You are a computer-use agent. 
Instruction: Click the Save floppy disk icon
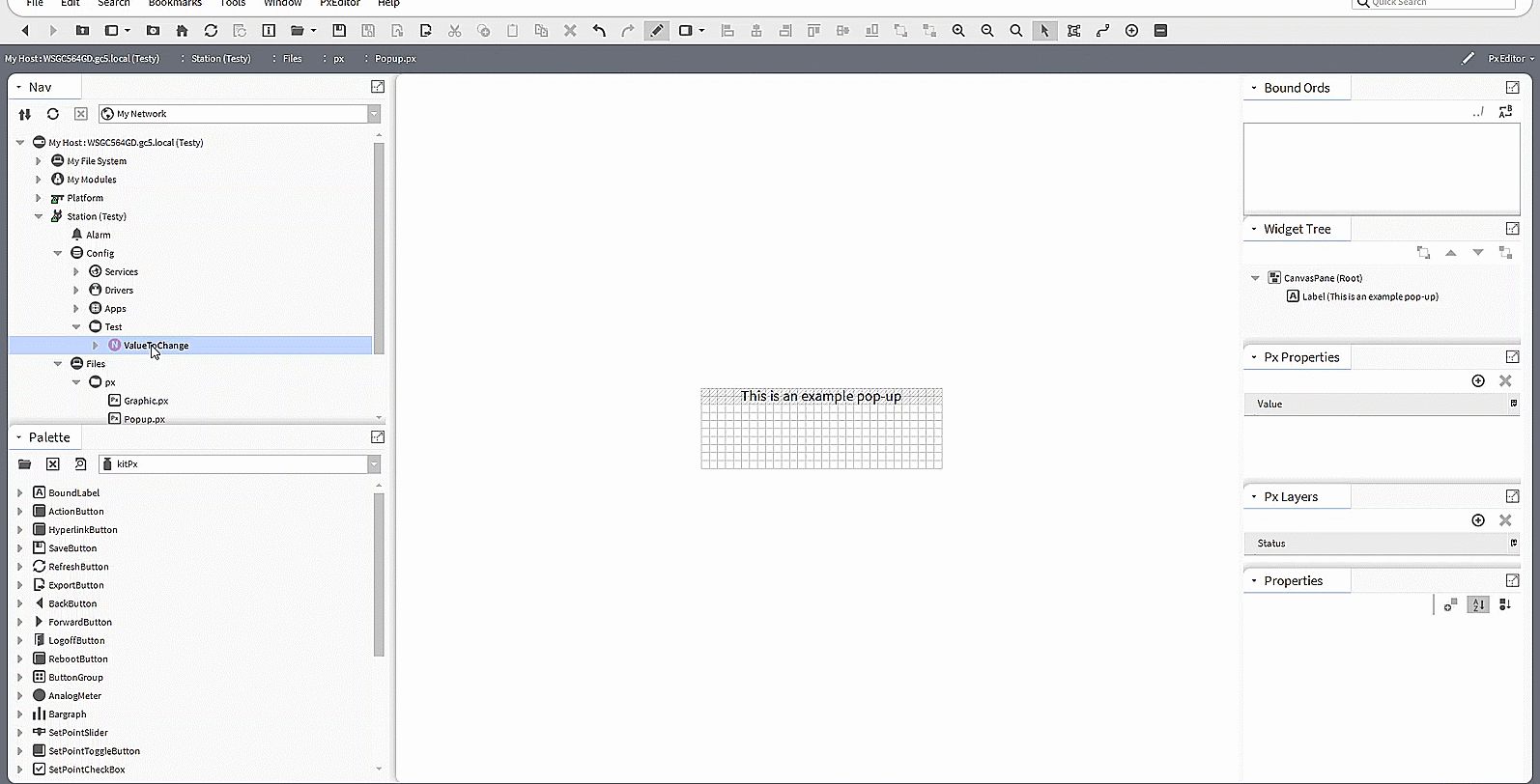click(338, 31)
